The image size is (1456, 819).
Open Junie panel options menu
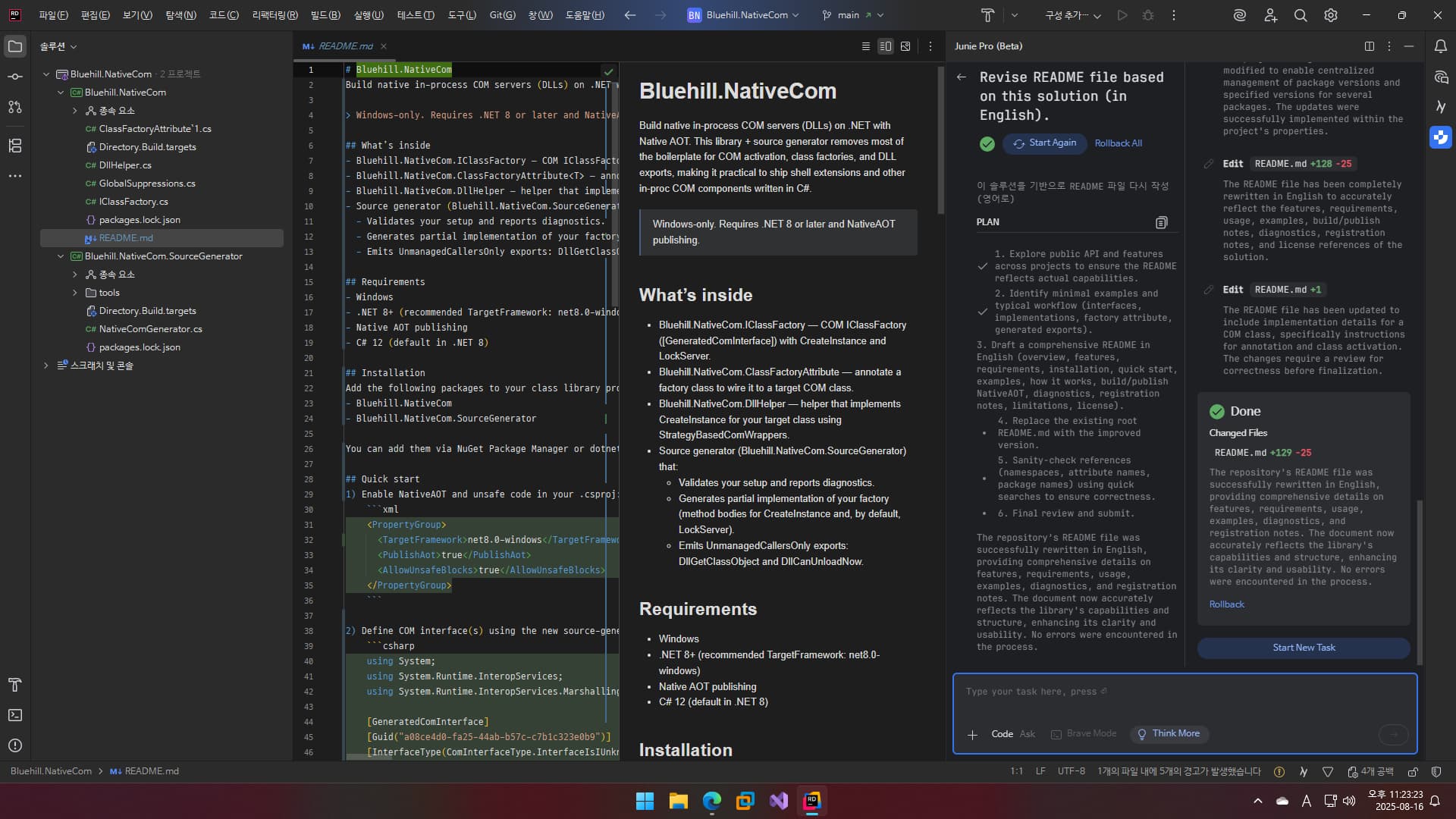[x=1389, y=46]
